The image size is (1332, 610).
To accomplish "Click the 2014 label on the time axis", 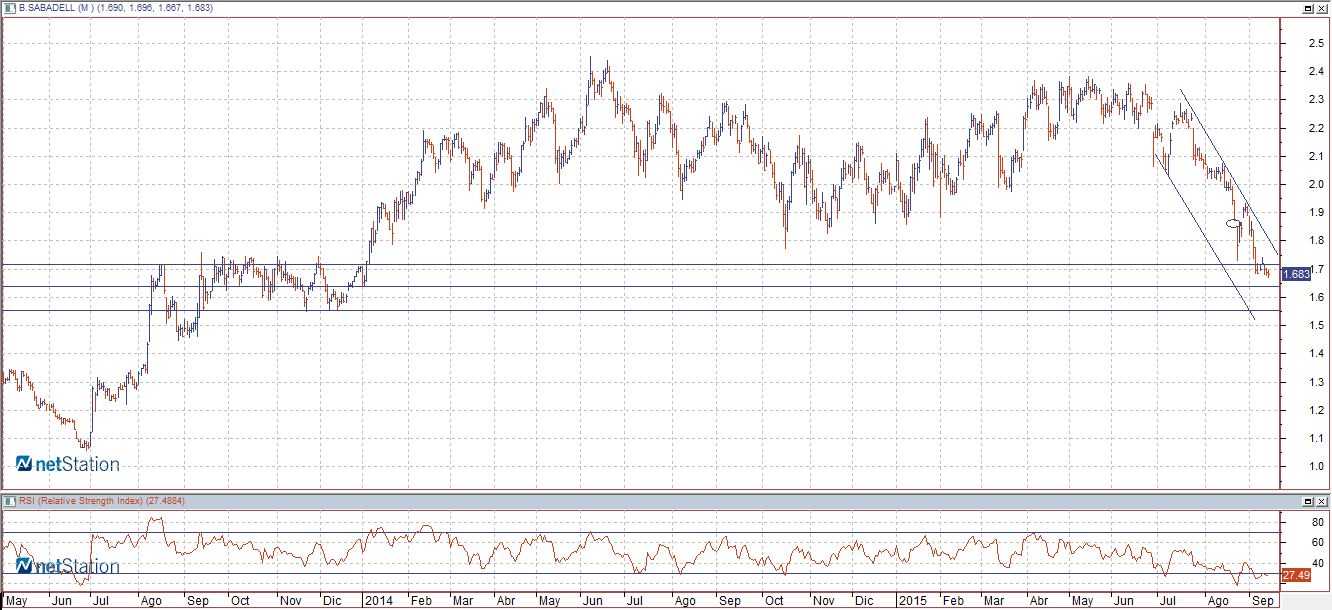I will (x=377, y=601).
